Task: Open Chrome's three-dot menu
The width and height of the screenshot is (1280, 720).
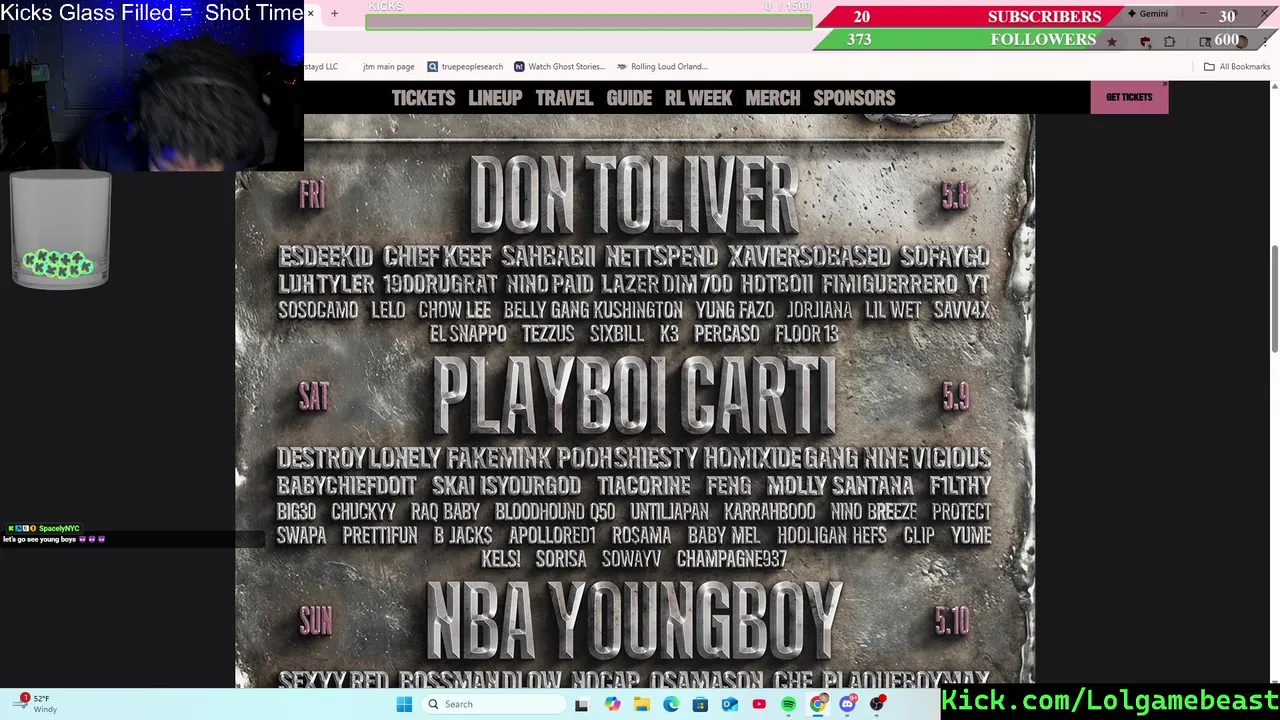Action: pos(1266,42)
